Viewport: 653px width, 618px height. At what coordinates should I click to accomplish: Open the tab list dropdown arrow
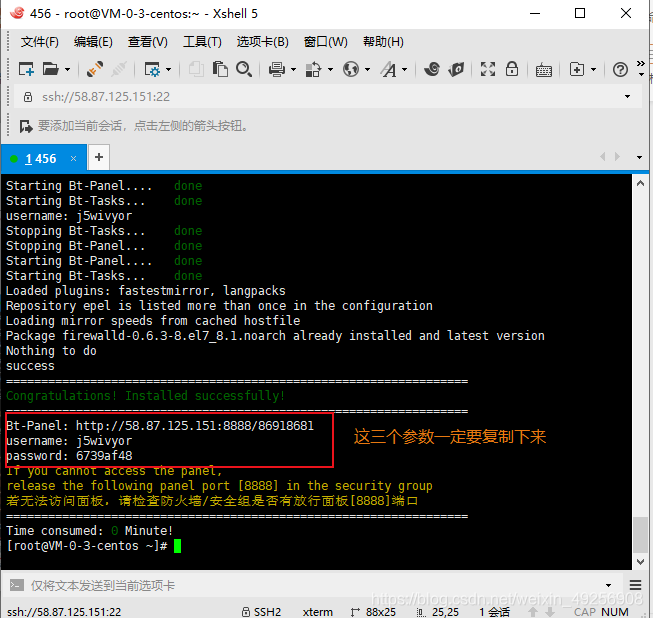(639, 157)
